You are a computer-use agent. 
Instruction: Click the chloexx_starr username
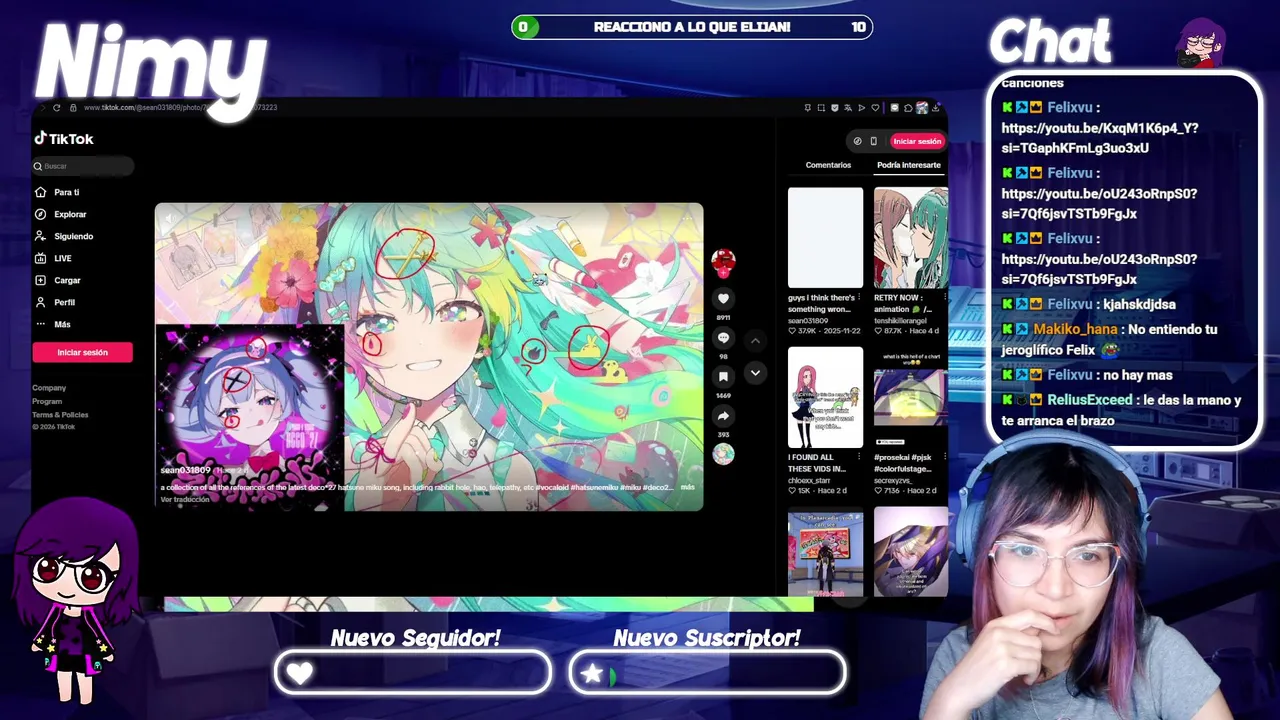click(x=809, y=481)
